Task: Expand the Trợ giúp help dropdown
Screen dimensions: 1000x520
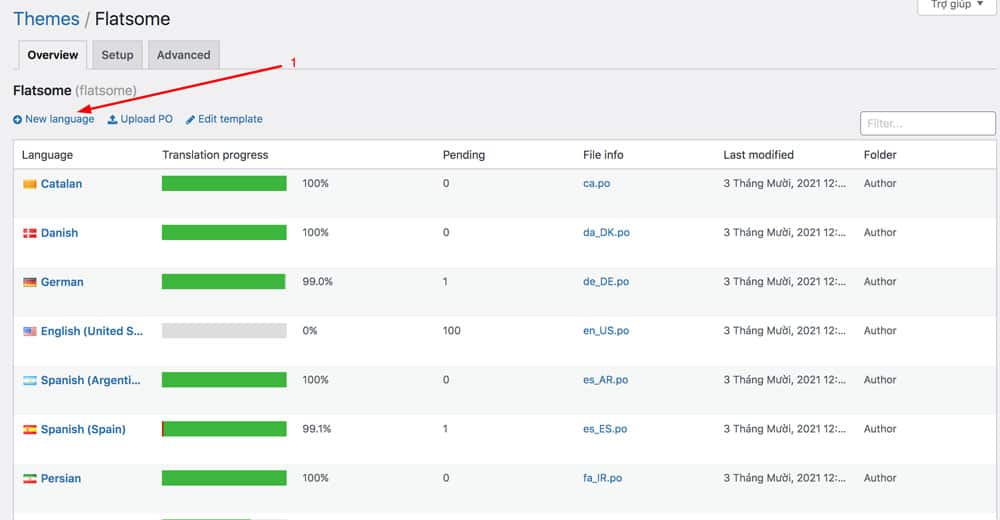Action: [956, 5]
